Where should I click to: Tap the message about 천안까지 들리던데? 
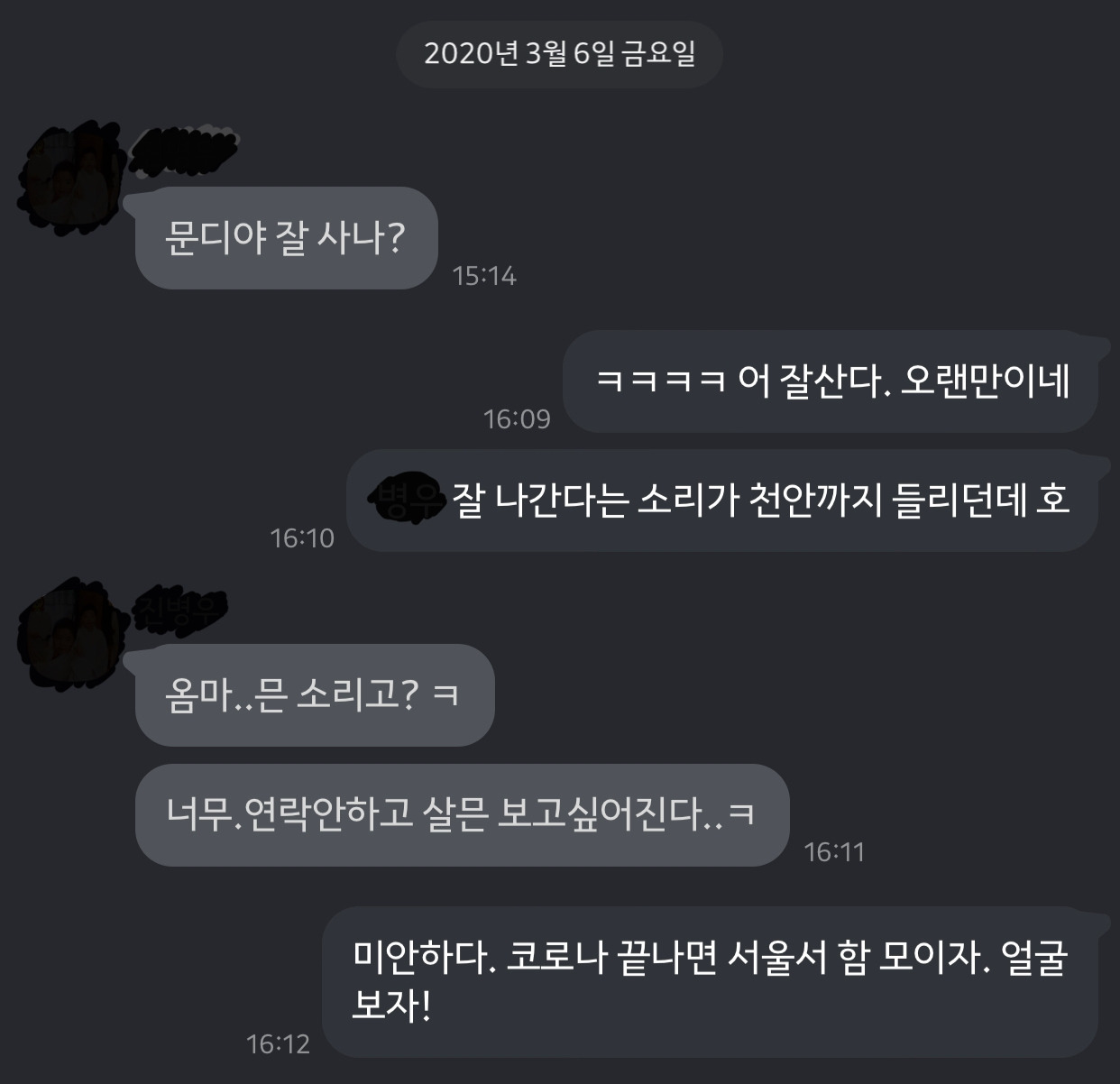722,501
